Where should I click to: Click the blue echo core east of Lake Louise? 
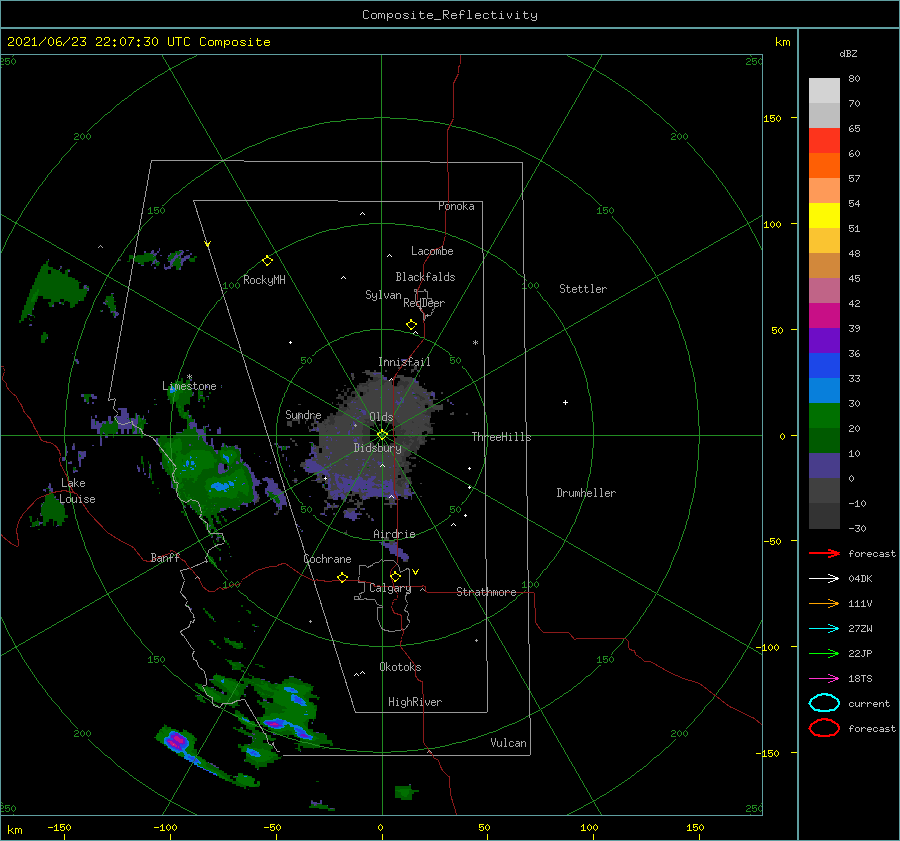coord(220,487)
